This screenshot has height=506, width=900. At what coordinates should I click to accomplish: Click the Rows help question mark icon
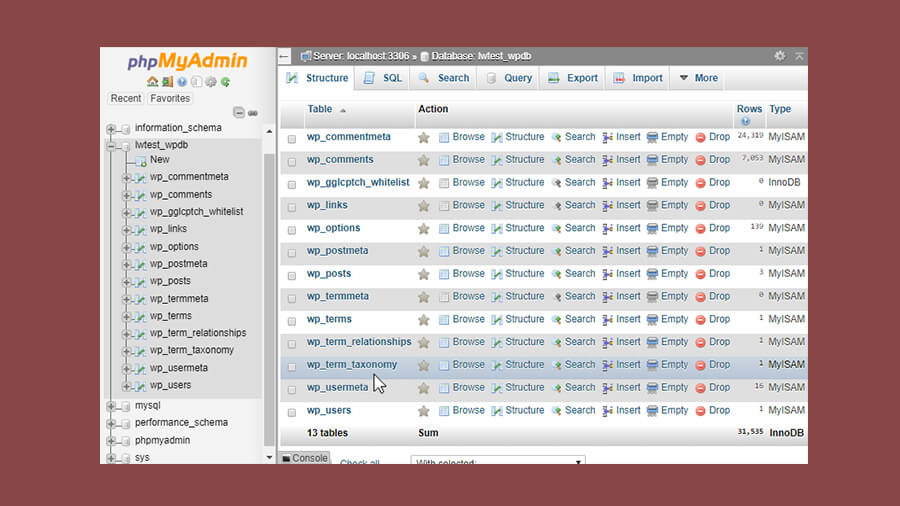tap(745, 121)
